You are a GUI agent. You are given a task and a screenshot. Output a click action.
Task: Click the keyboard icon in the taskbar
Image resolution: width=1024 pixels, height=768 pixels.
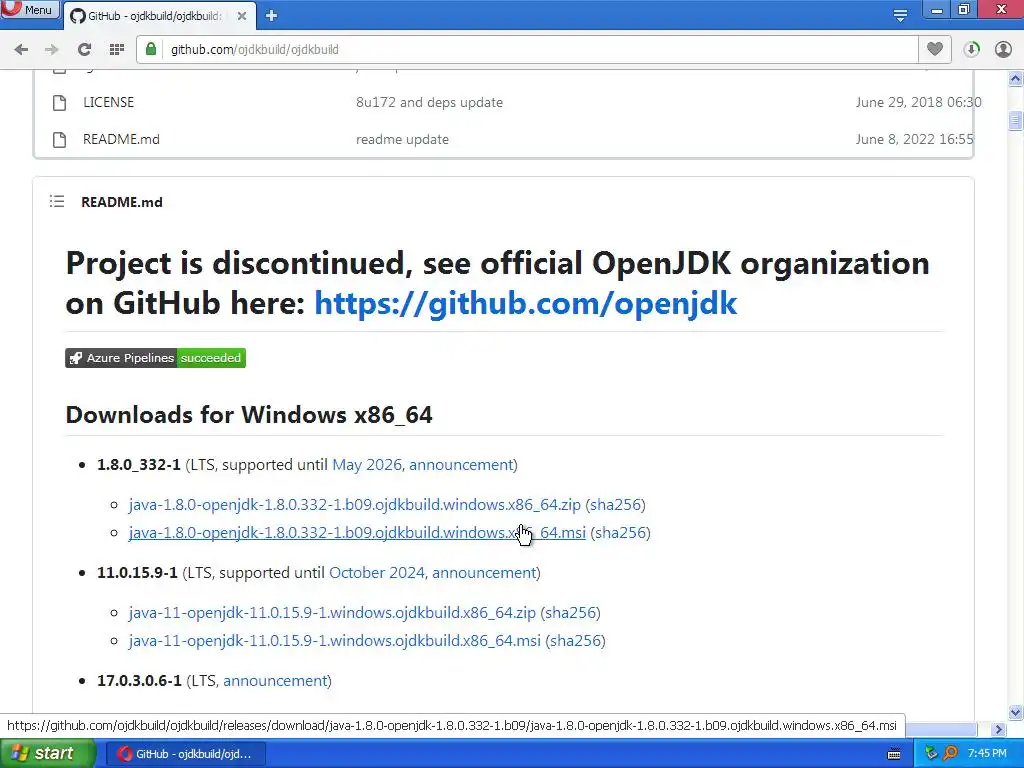[x=894, y=754]
